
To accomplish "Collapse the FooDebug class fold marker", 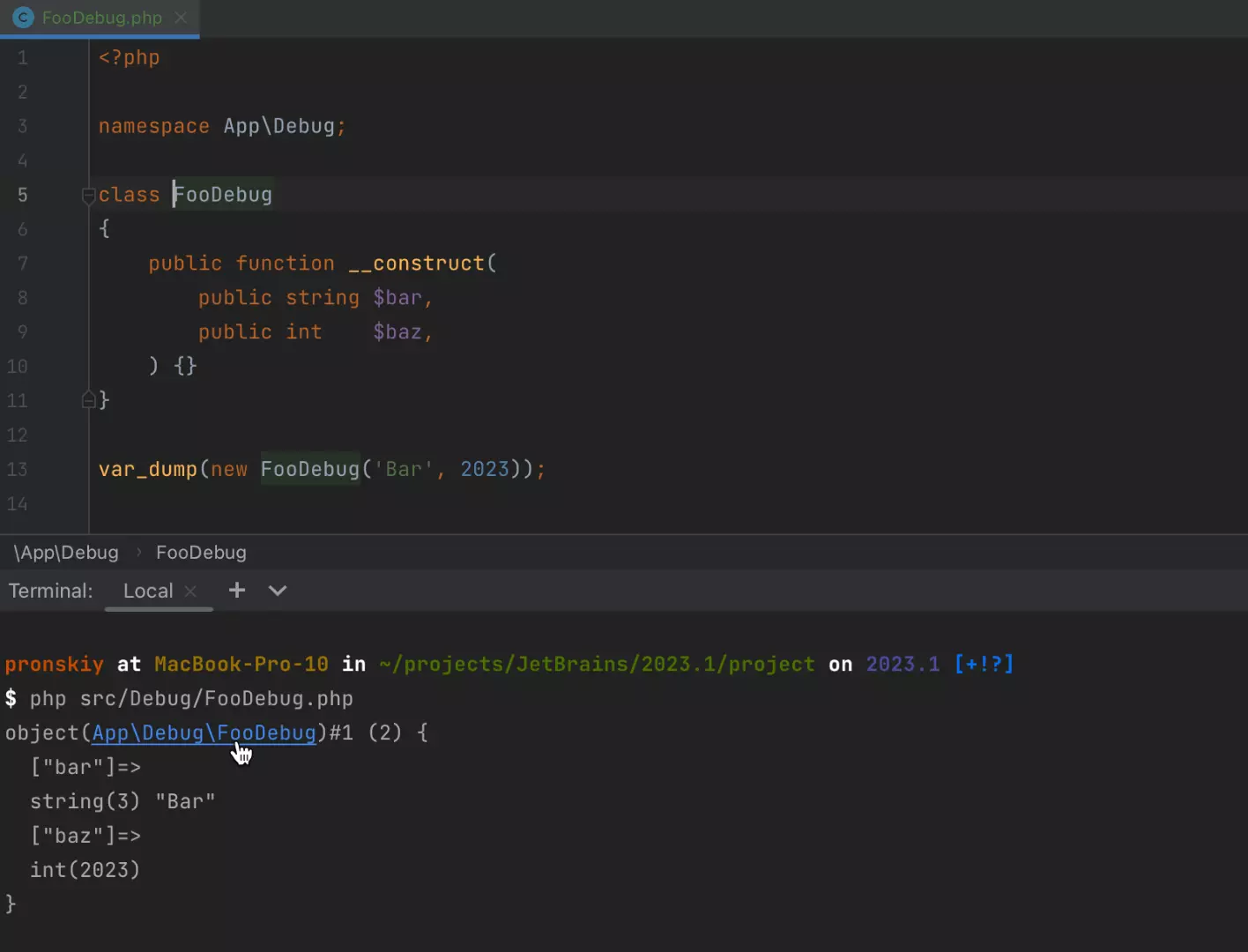I will (x=88, y=195).
